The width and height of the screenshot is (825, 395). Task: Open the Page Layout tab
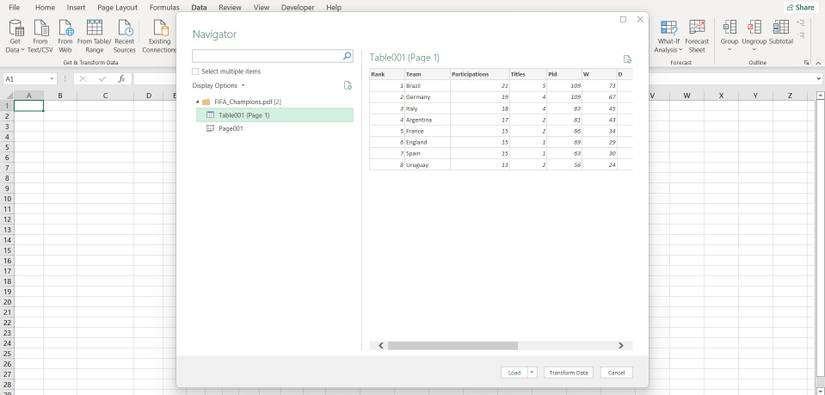117,7
